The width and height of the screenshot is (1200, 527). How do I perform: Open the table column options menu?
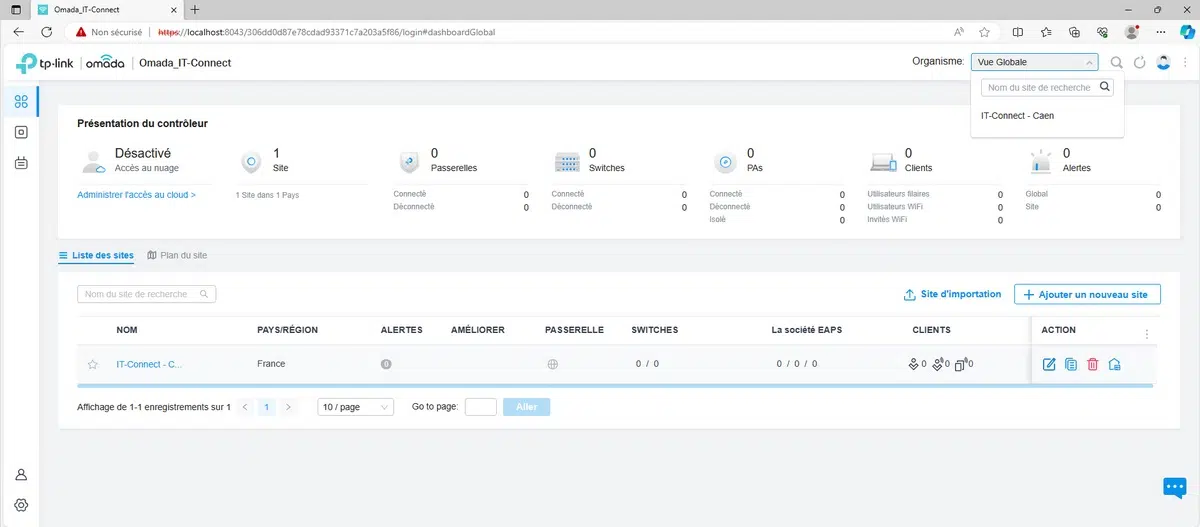1147,334
